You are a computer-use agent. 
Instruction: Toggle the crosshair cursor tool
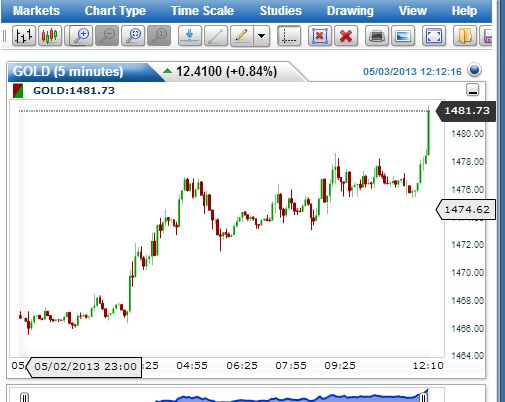click(x=289, y=35)
